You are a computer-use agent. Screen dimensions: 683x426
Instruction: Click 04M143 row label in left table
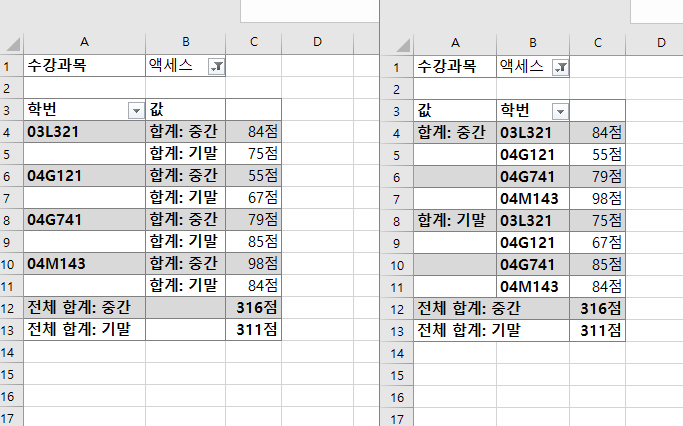click(84, 263)
